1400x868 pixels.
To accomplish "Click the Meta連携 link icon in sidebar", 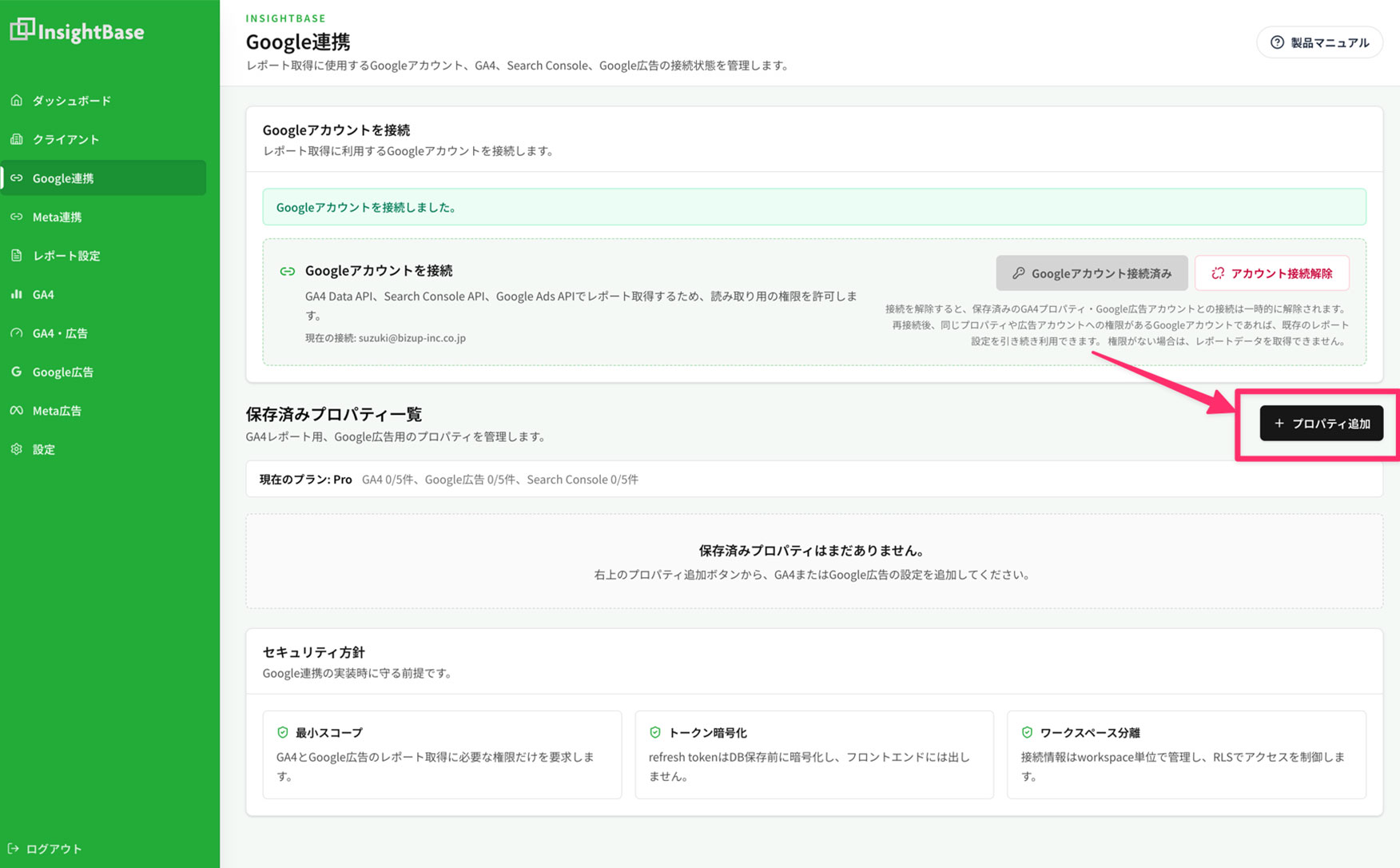I will (x=17, y=217).
